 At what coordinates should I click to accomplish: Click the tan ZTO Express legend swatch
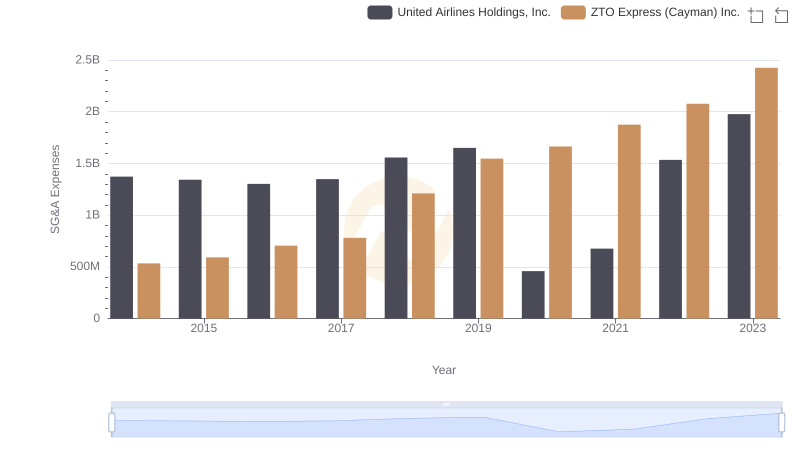[573, 13]
